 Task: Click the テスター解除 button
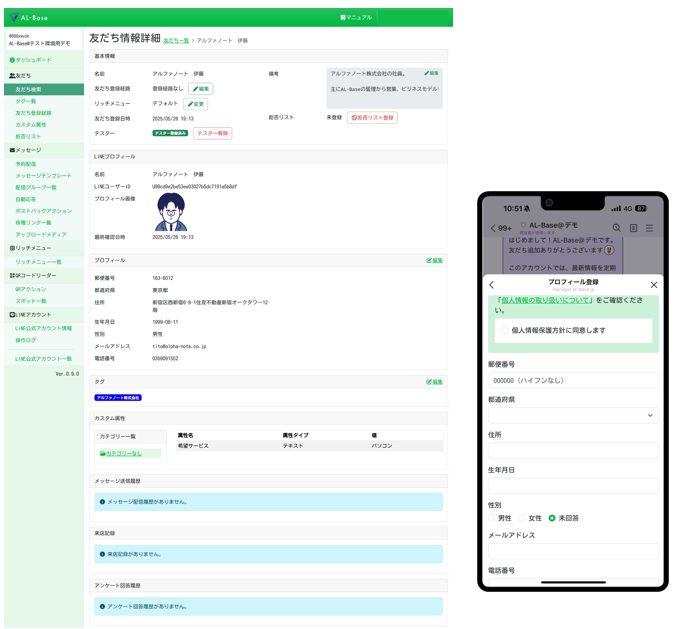[212, 133]
